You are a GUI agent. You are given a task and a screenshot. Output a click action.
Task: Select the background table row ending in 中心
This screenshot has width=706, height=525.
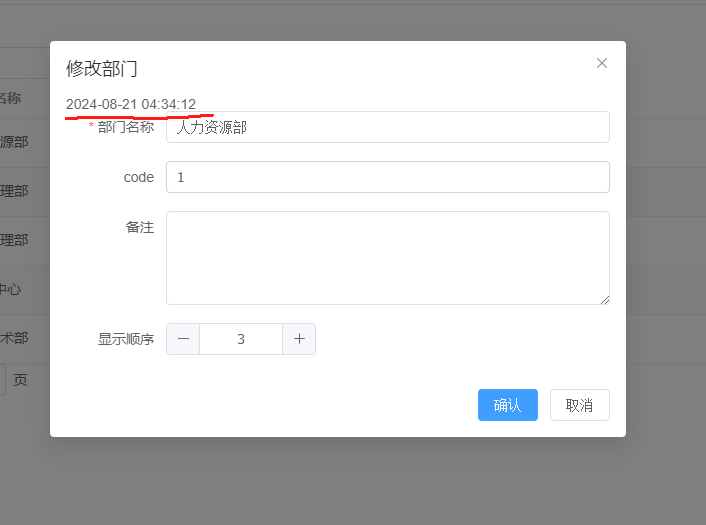click(x=25, y=290)
